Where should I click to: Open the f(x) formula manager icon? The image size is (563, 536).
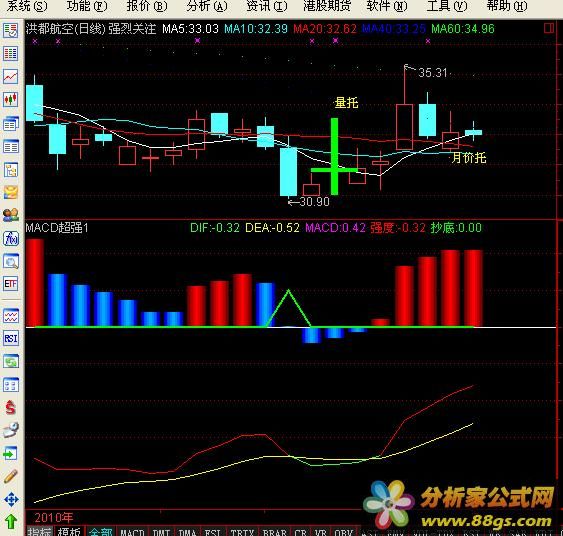pyautogui.click(x=11, y=238)
